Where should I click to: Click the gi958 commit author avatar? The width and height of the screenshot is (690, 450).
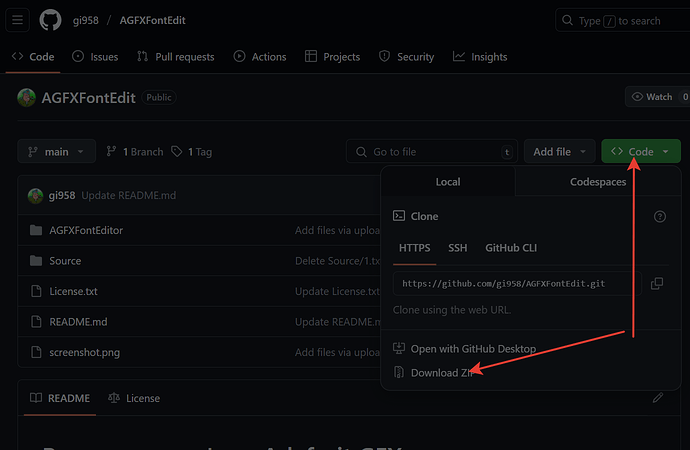tap(36, 195)
